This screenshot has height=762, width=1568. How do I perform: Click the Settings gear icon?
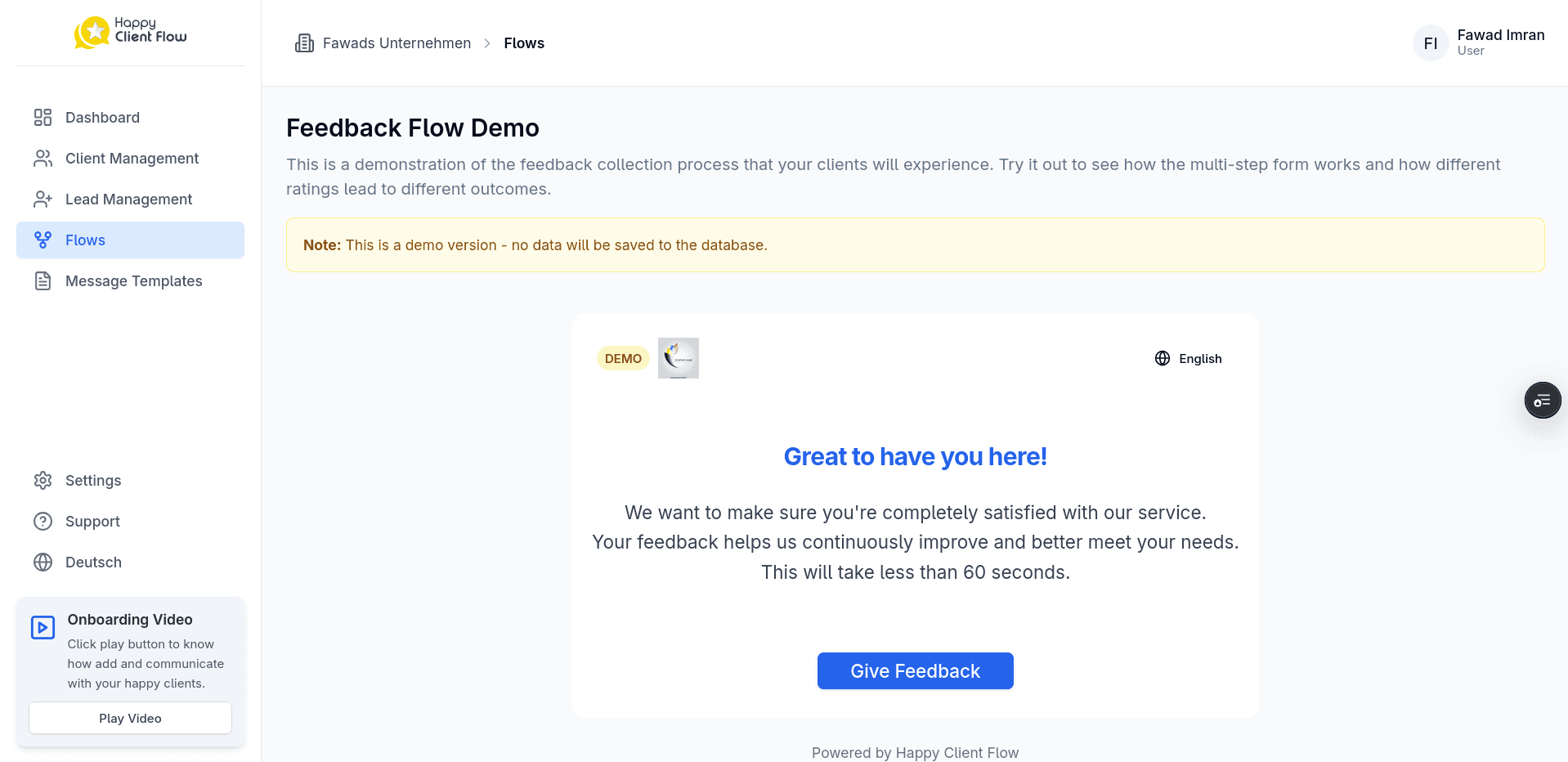coord(43,480)
